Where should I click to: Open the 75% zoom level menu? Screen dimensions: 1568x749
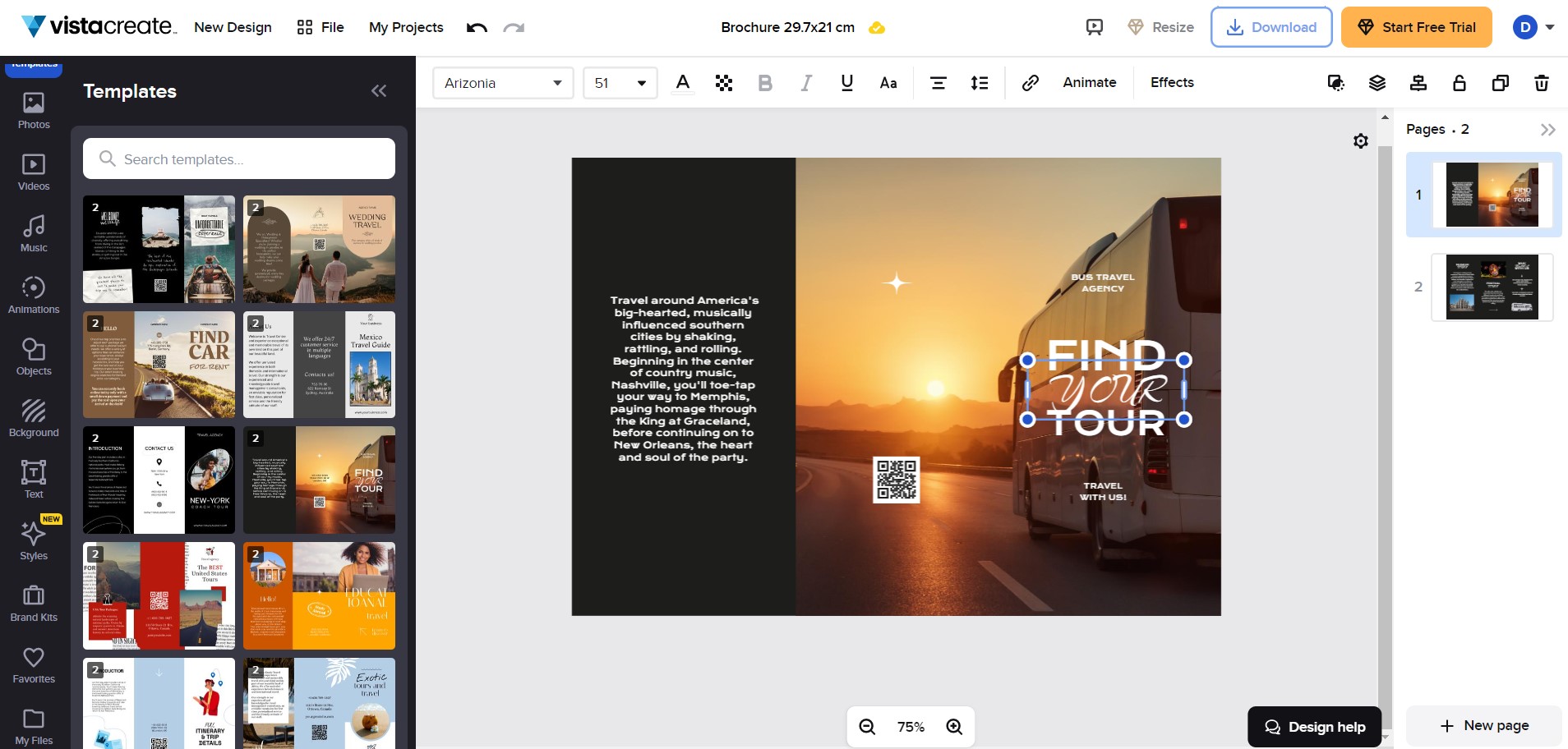pyautogui.click(x=911, y=727)
